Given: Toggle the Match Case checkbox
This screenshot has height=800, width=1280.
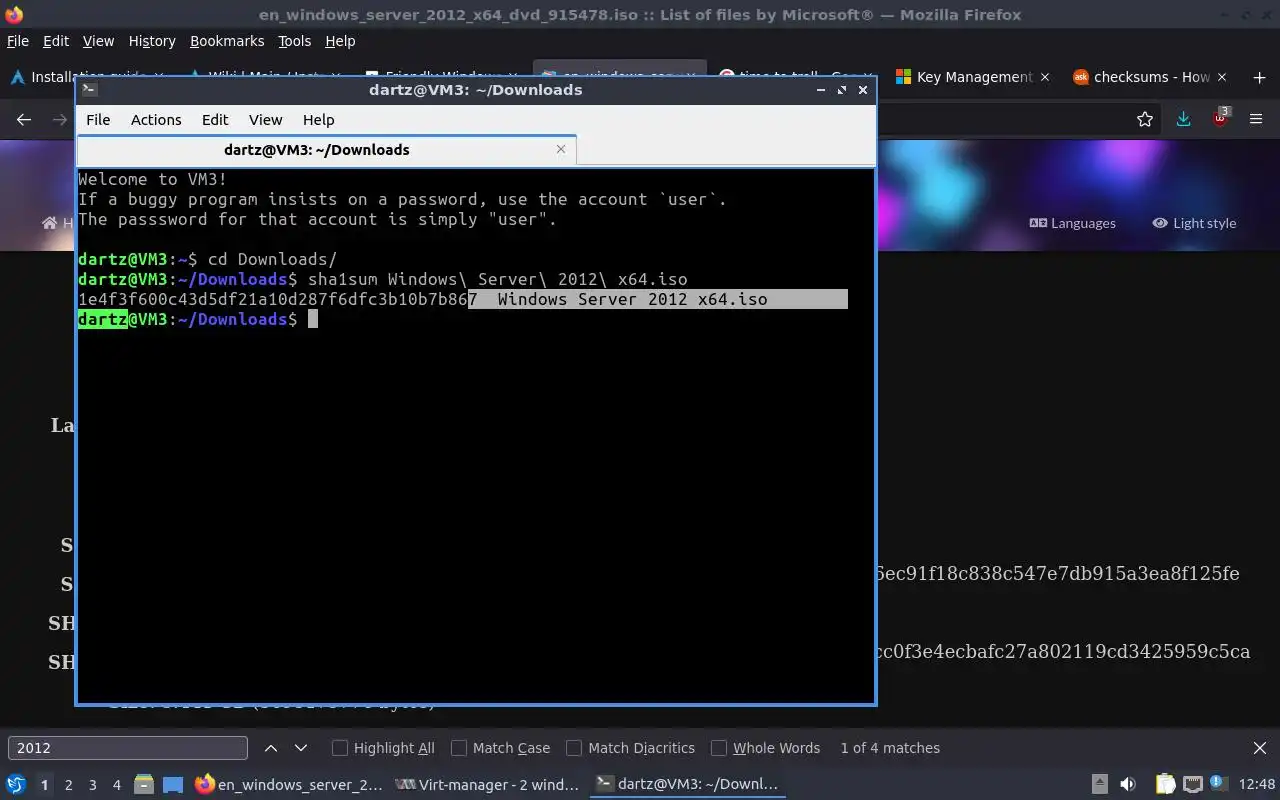Looking at the screenshot, I should [501, 748].
